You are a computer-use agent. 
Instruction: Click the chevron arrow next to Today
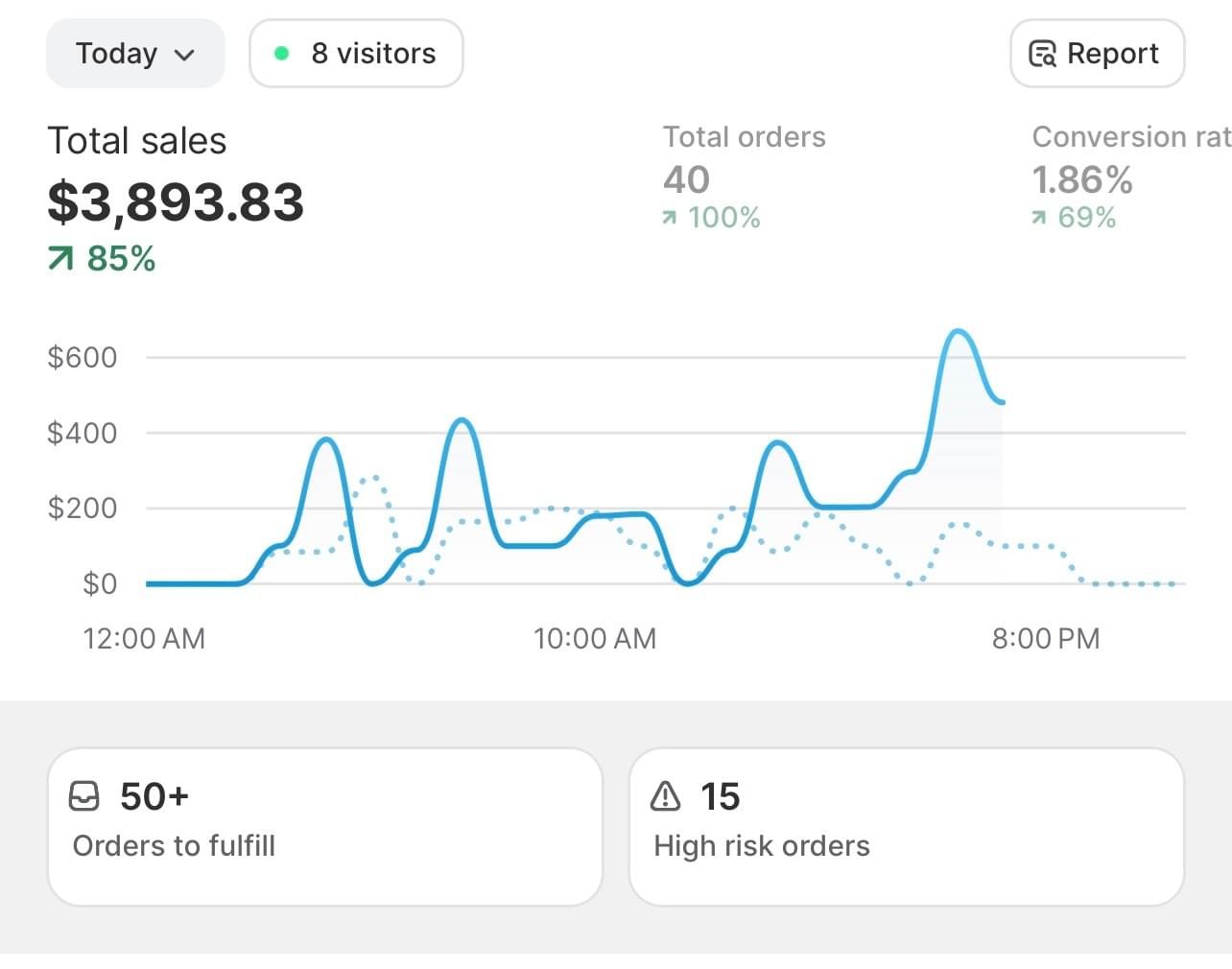(185, 55)
